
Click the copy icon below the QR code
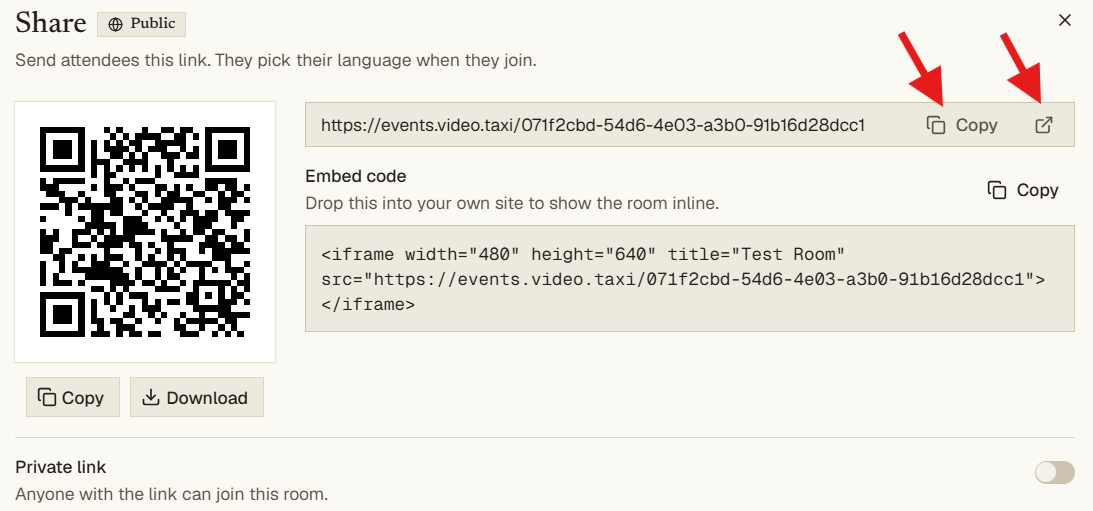click(x=47, y=397)
